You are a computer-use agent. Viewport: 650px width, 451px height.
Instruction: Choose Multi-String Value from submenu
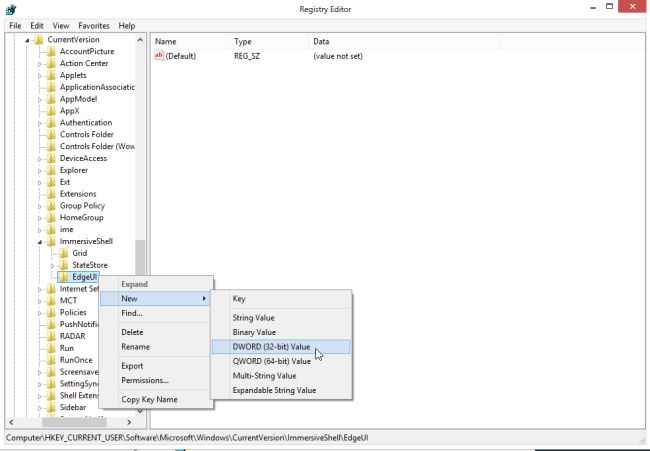point(281,376)
